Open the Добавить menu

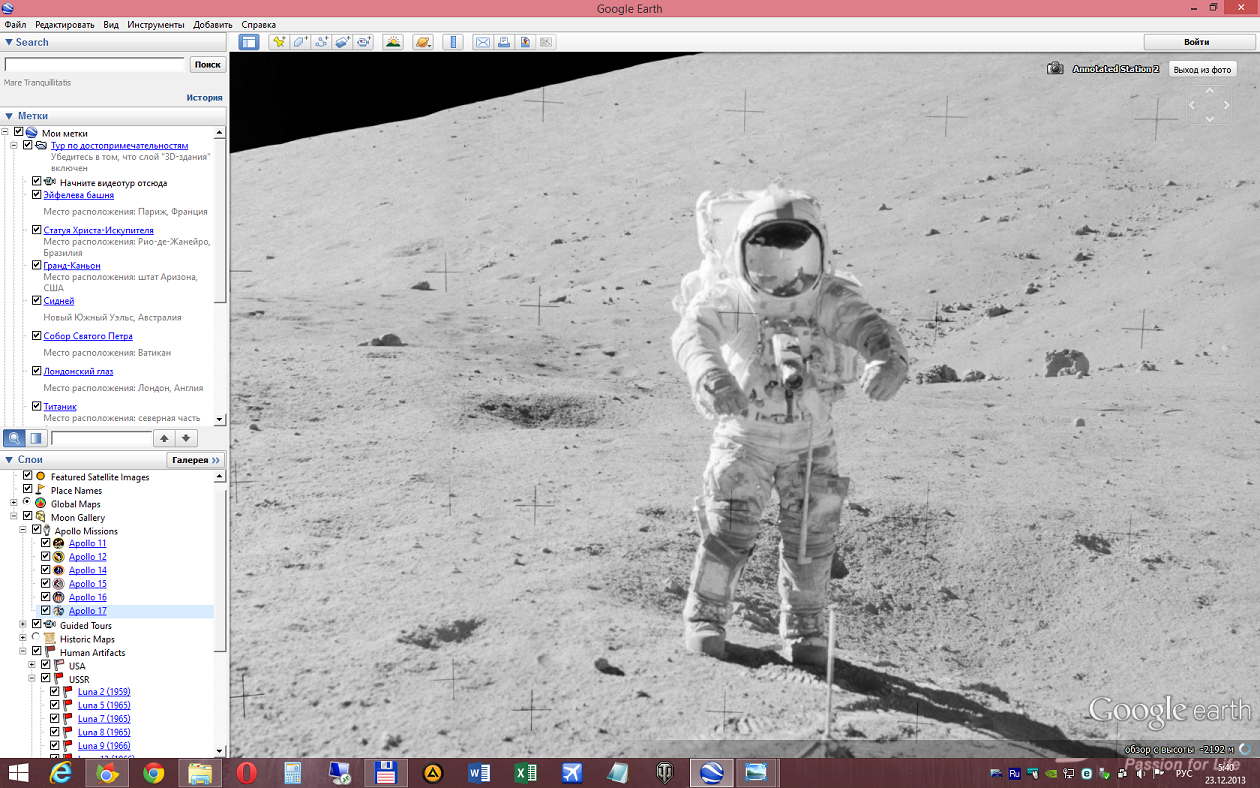(x=212, y=24)
